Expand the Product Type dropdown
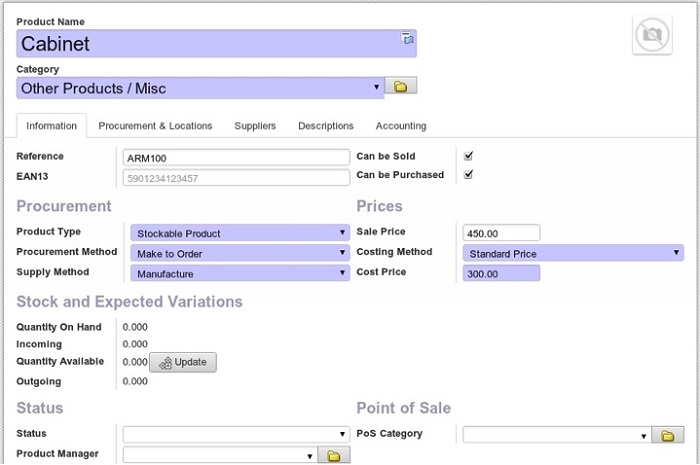 (240, 233)
